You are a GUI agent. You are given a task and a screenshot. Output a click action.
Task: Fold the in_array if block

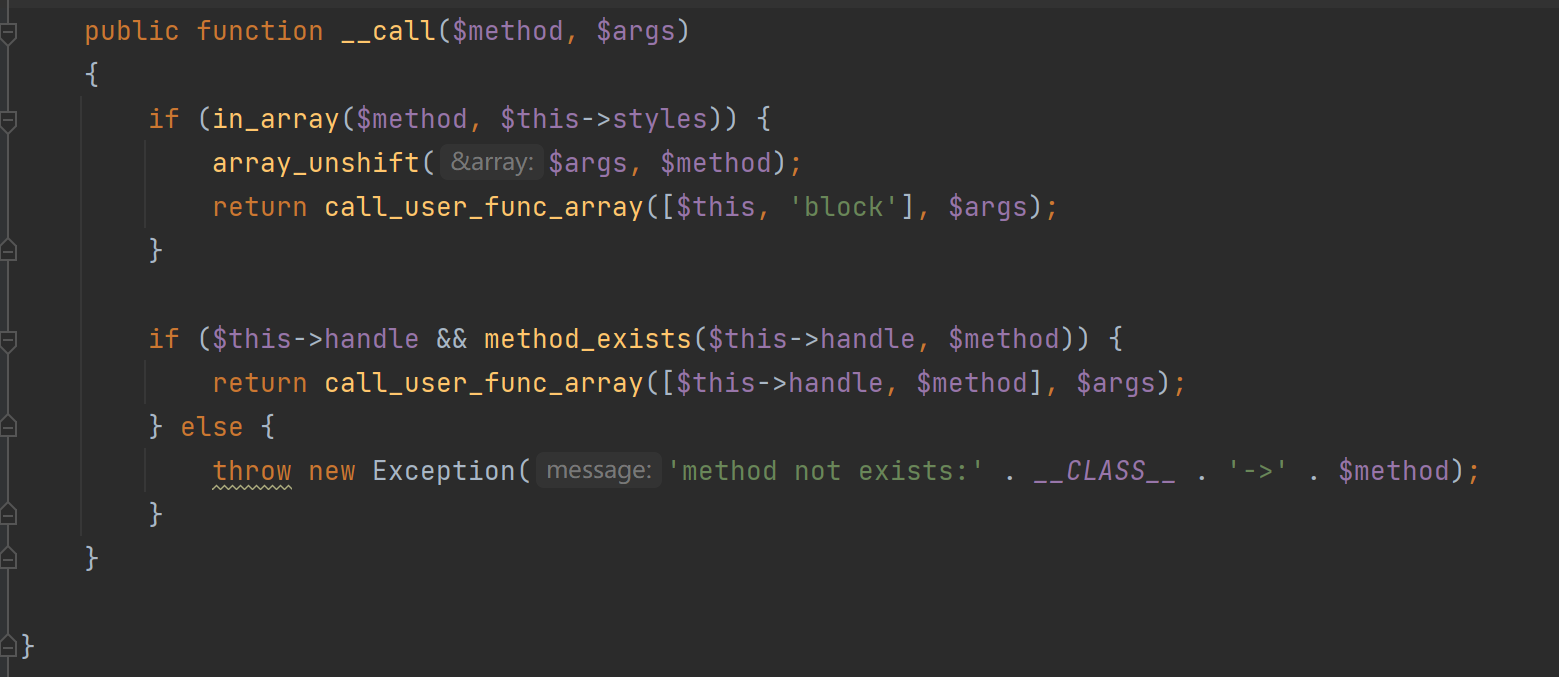(8, 122)
